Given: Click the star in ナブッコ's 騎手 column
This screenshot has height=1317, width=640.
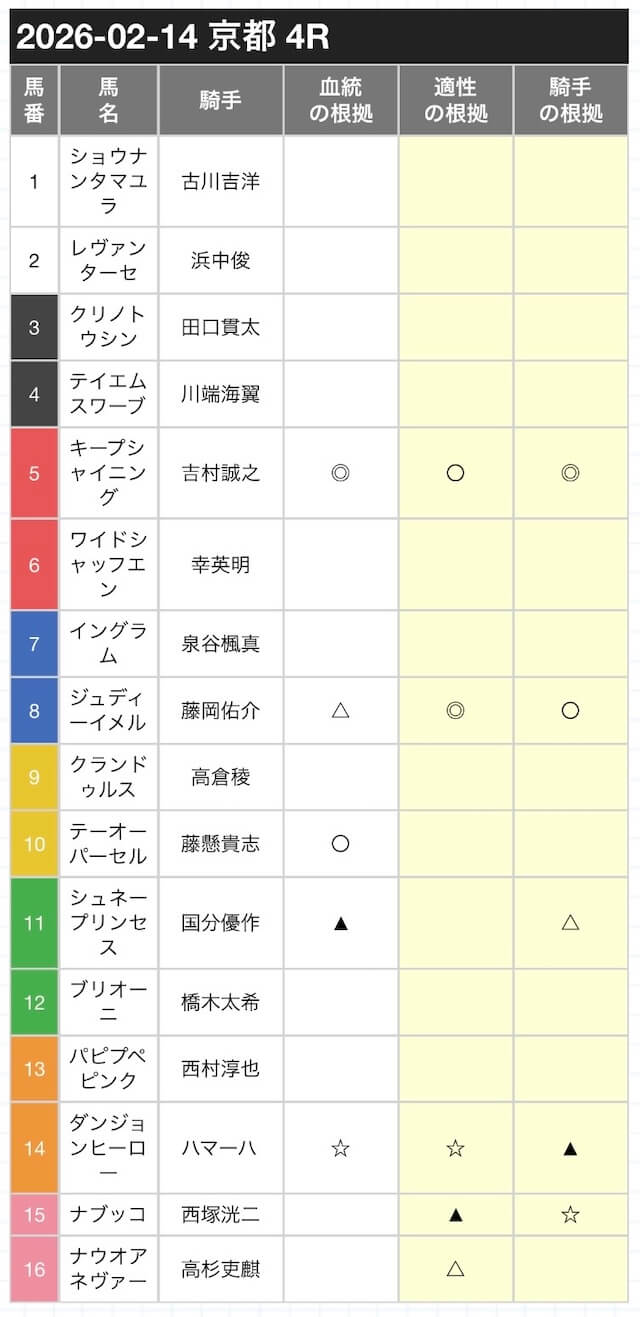Looking at the screenshot, I should pos(570,1214).
